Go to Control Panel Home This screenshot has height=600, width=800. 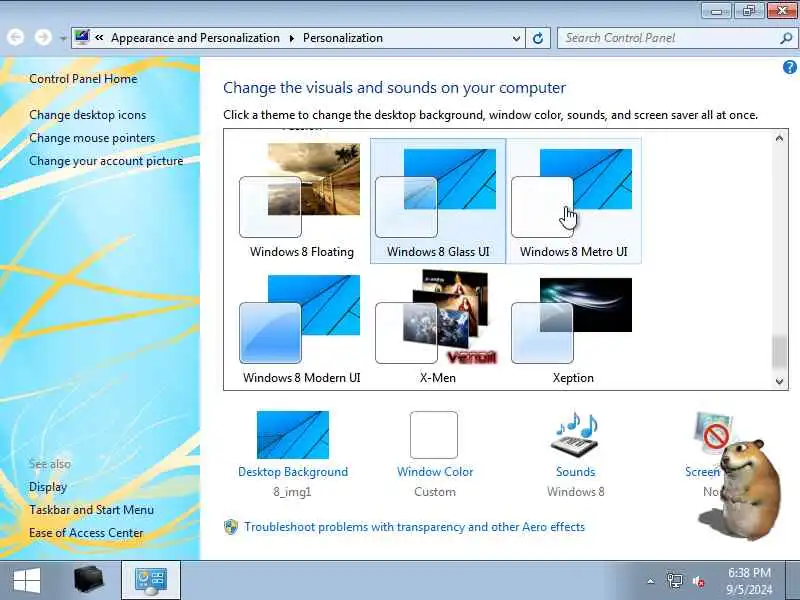pyautogui.click(x=83, y=79)
